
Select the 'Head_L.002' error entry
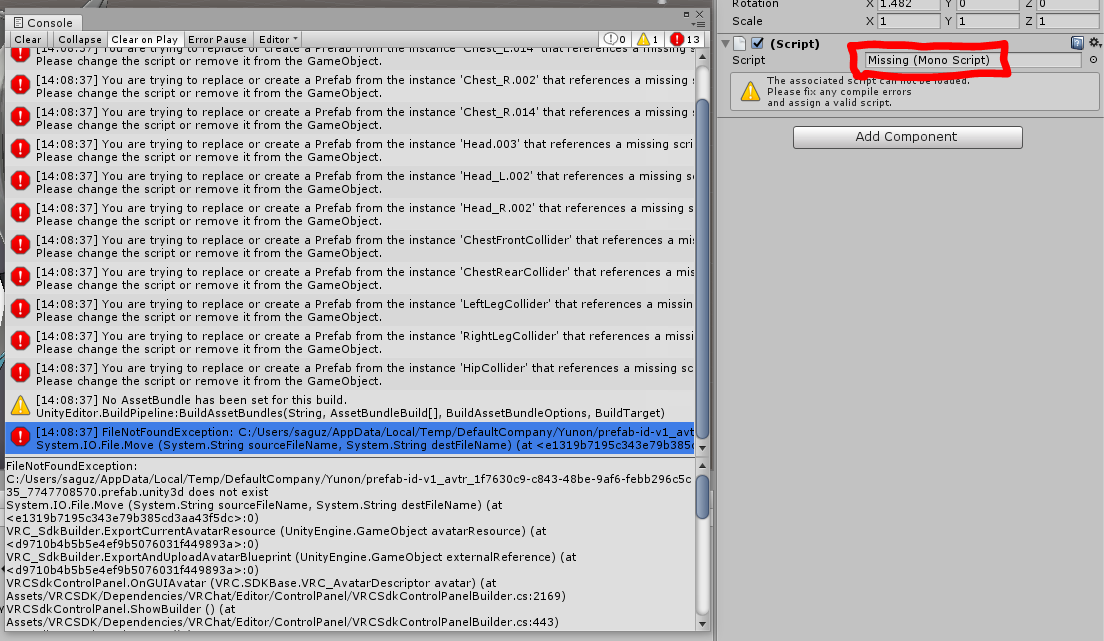point(350,182)
